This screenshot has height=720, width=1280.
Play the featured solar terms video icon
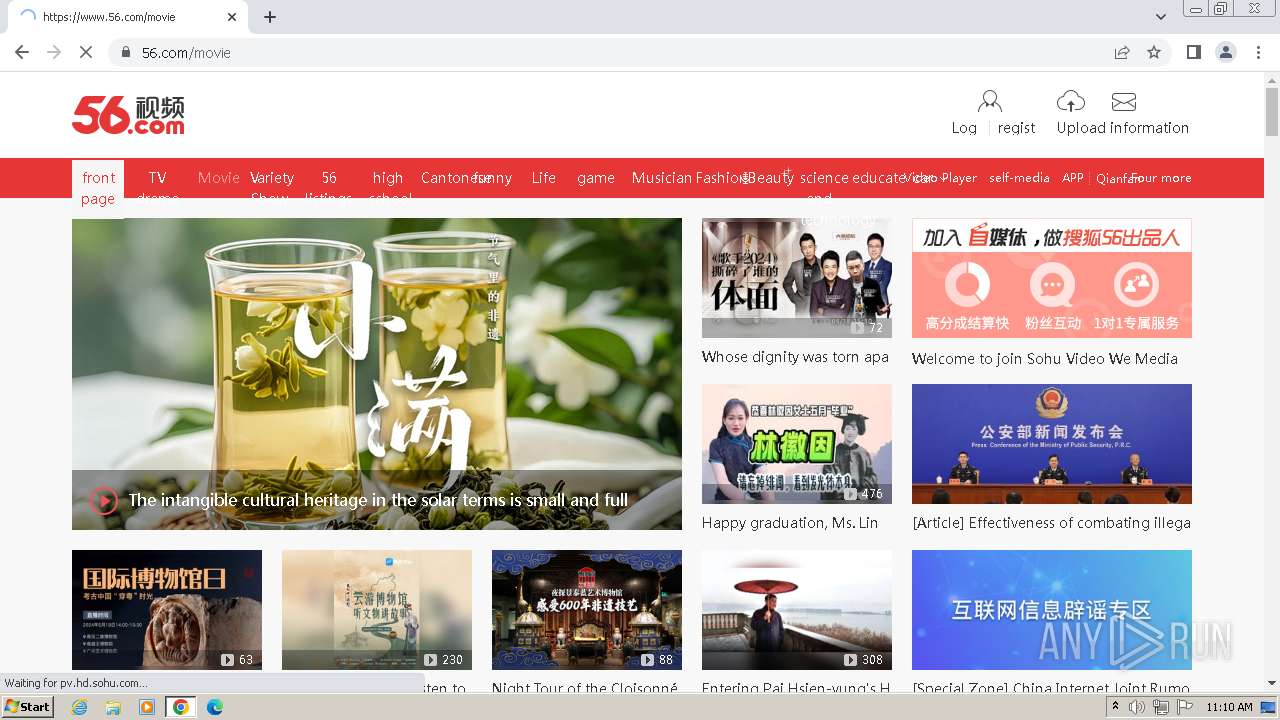[104, 500]
